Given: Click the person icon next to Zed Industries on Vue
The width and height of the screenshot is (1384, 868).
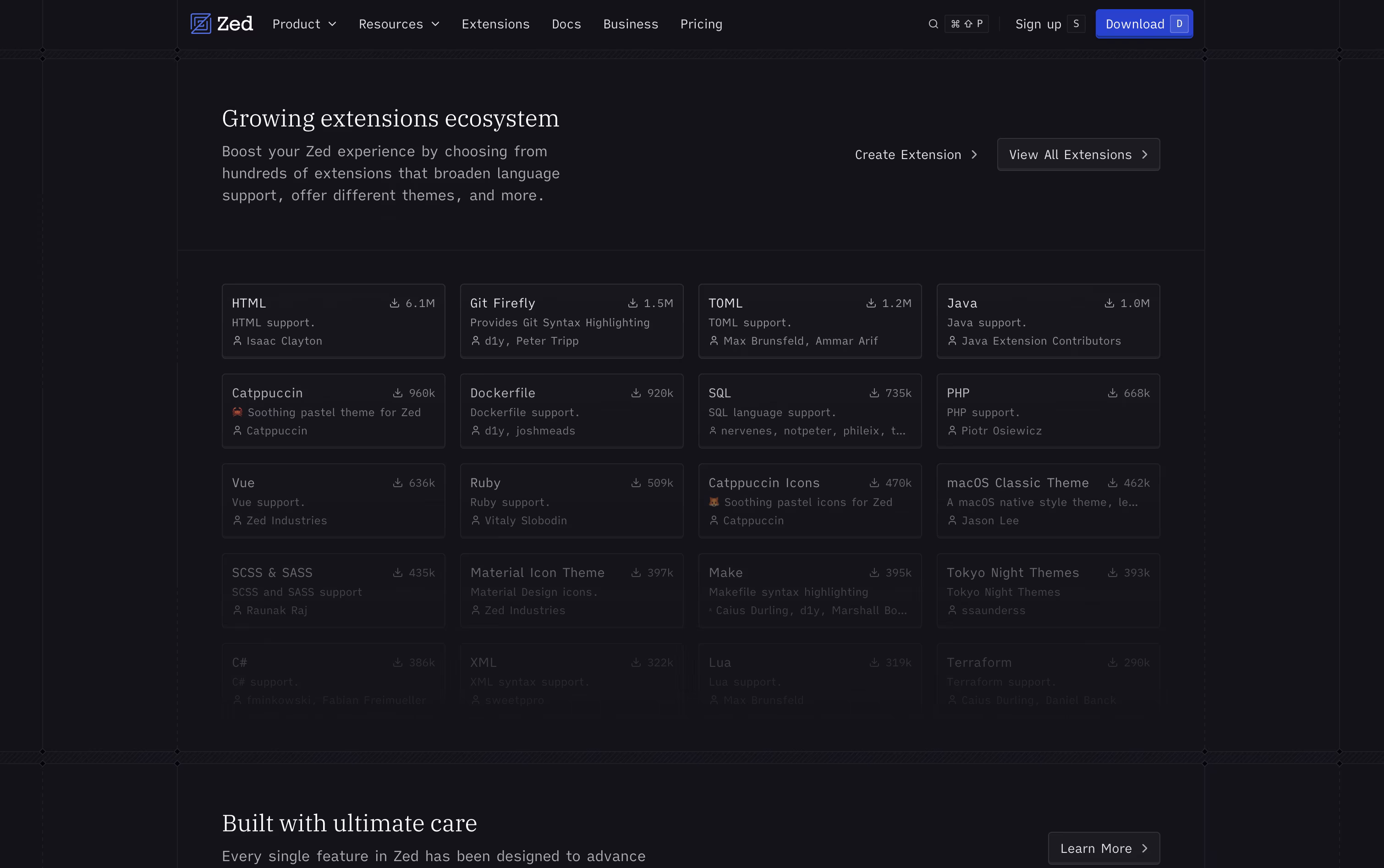Looking at the screenshot, I should tap(237, 521).
